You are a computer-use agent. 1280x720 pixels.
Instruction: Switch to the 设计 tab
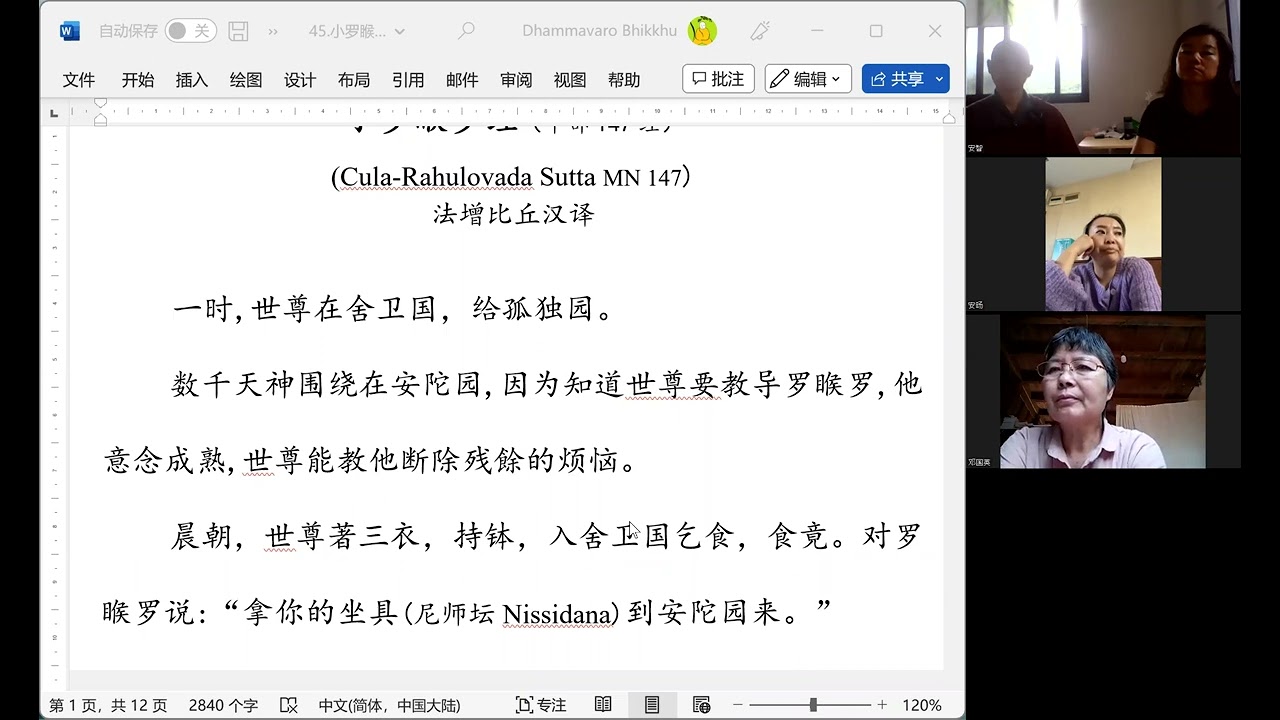300,80
